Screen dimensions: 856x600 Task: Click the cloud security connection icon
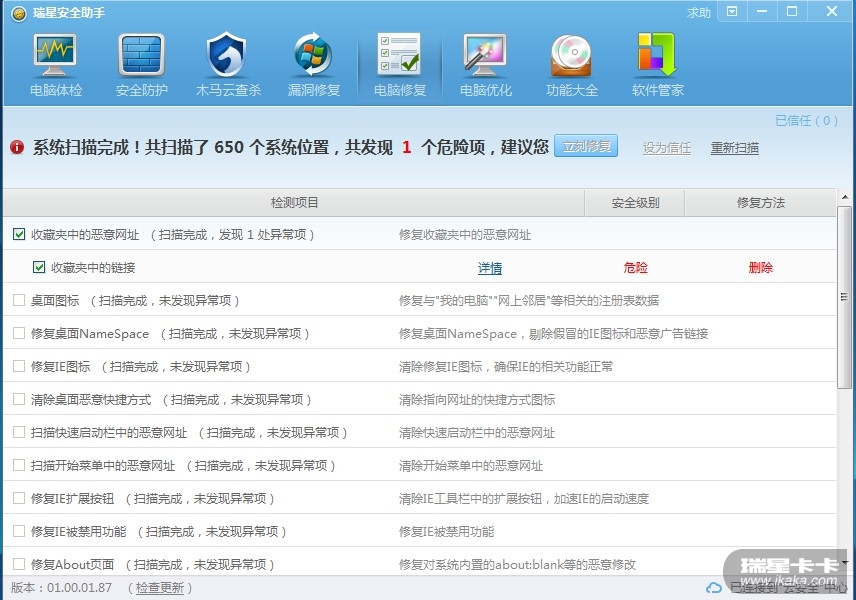(x=713, y=588)
